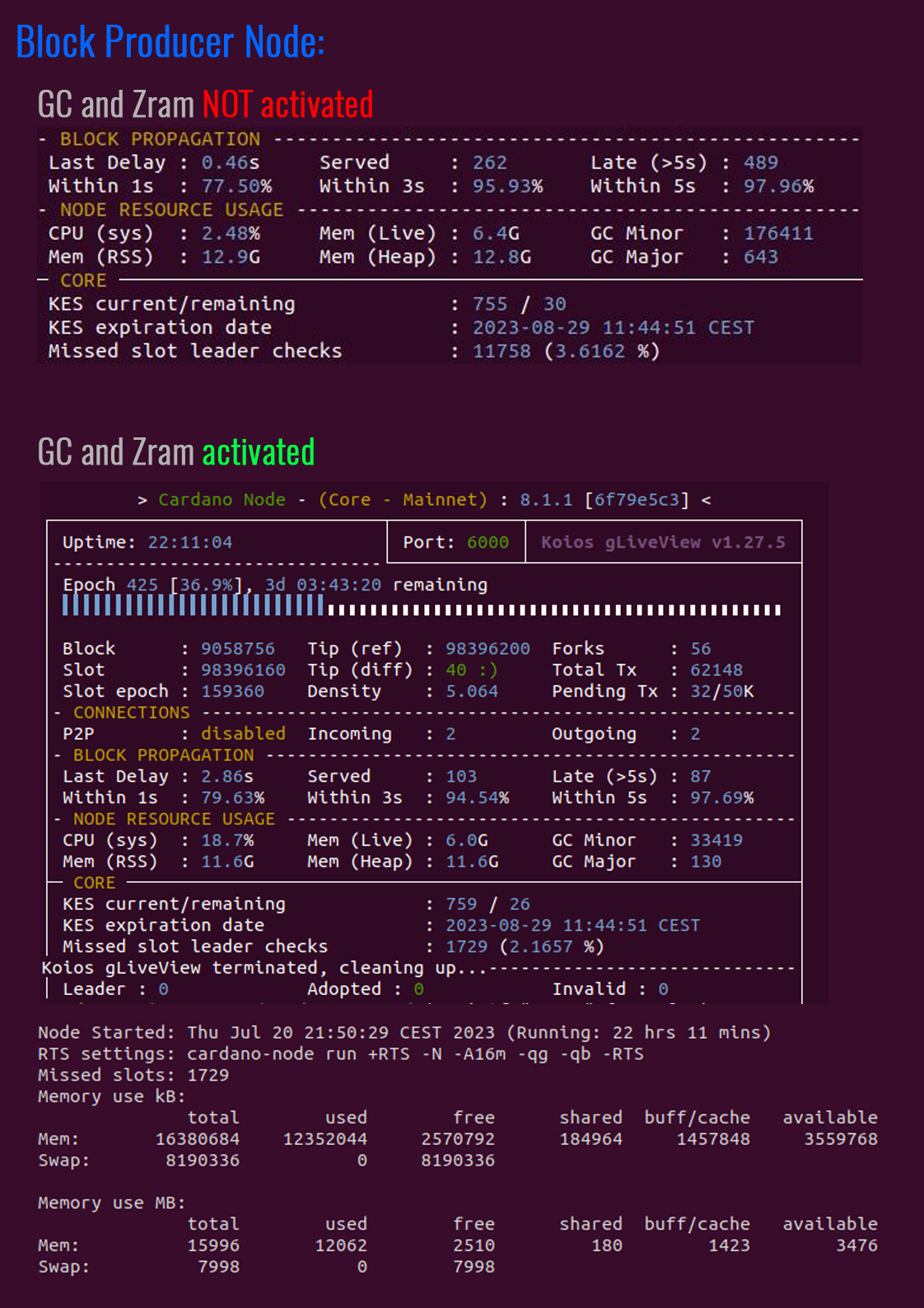
Task: Click kB Mem total 16380684
Action: tap(198, 1139)
